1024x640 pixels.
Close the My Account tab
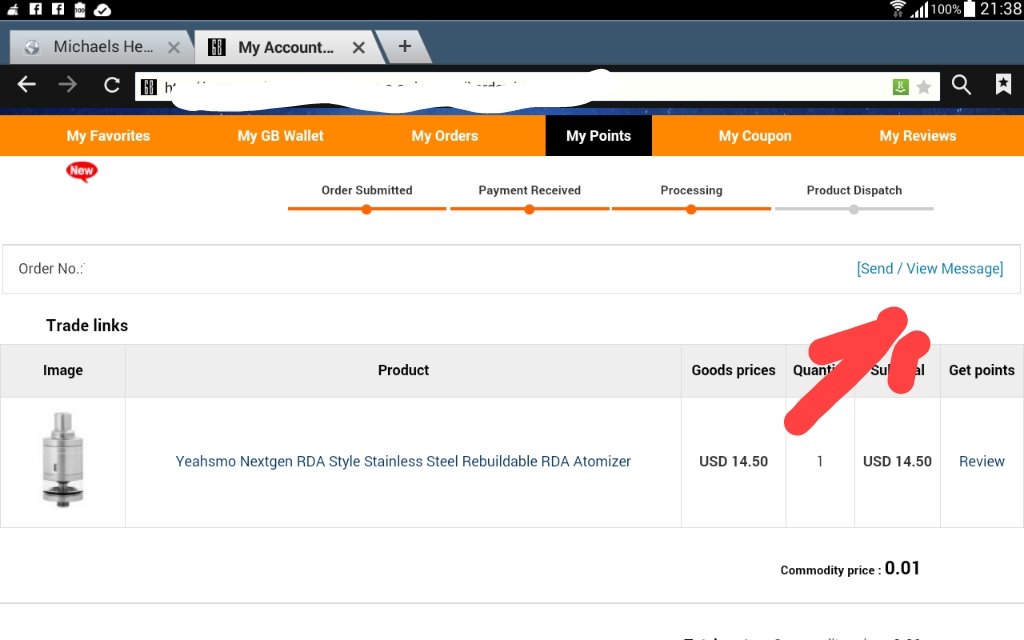coord(357,47)
